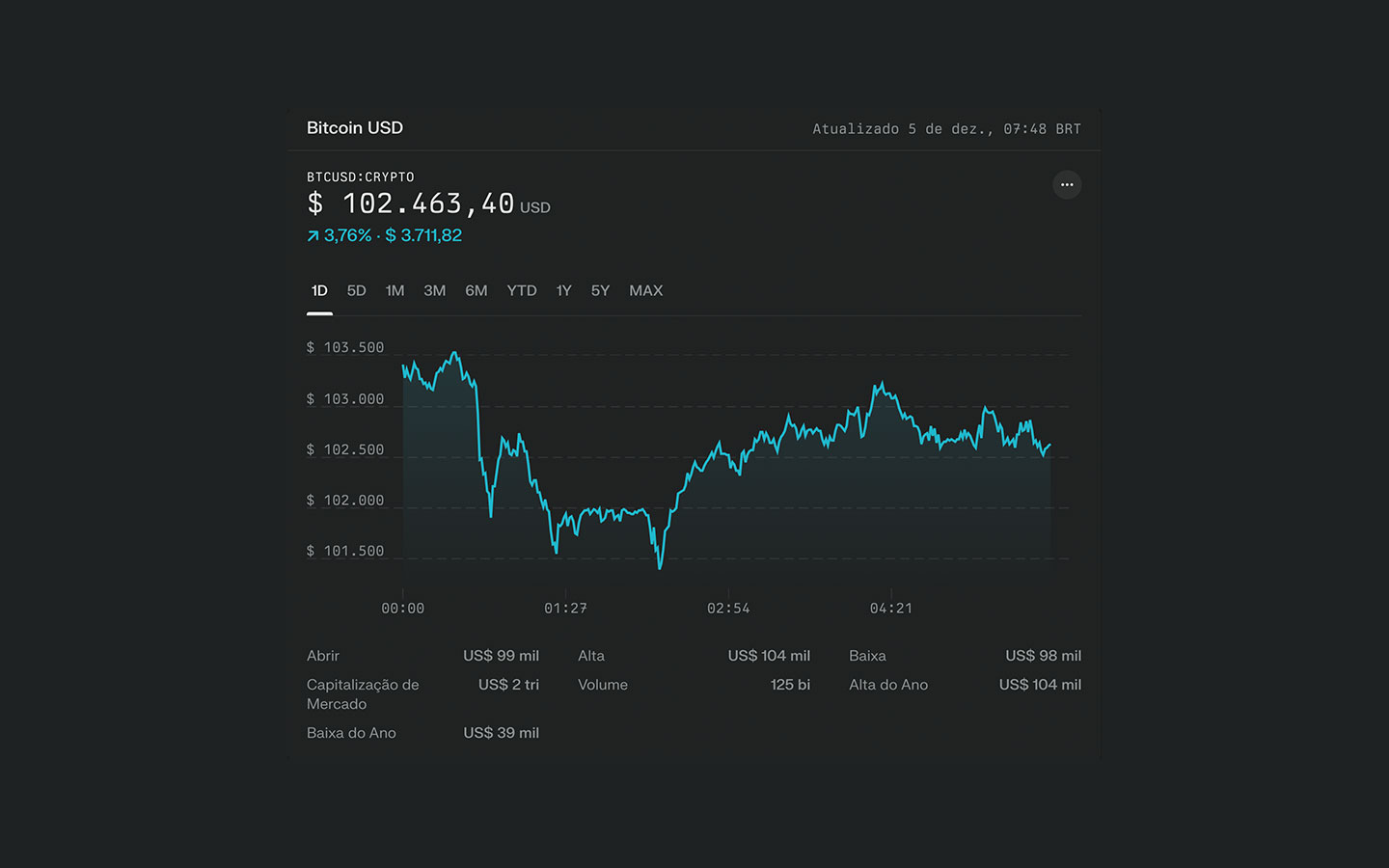Image resolution: width=1389 pixels, height=868 pixels.
Task: Switch to the 1M time range
Action: (395, 290)
